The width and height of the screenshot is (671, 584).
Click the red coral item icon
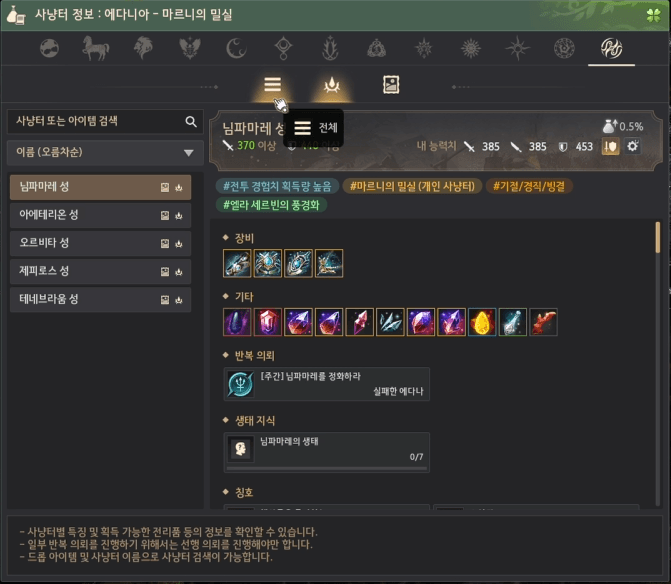pos(543,322)
